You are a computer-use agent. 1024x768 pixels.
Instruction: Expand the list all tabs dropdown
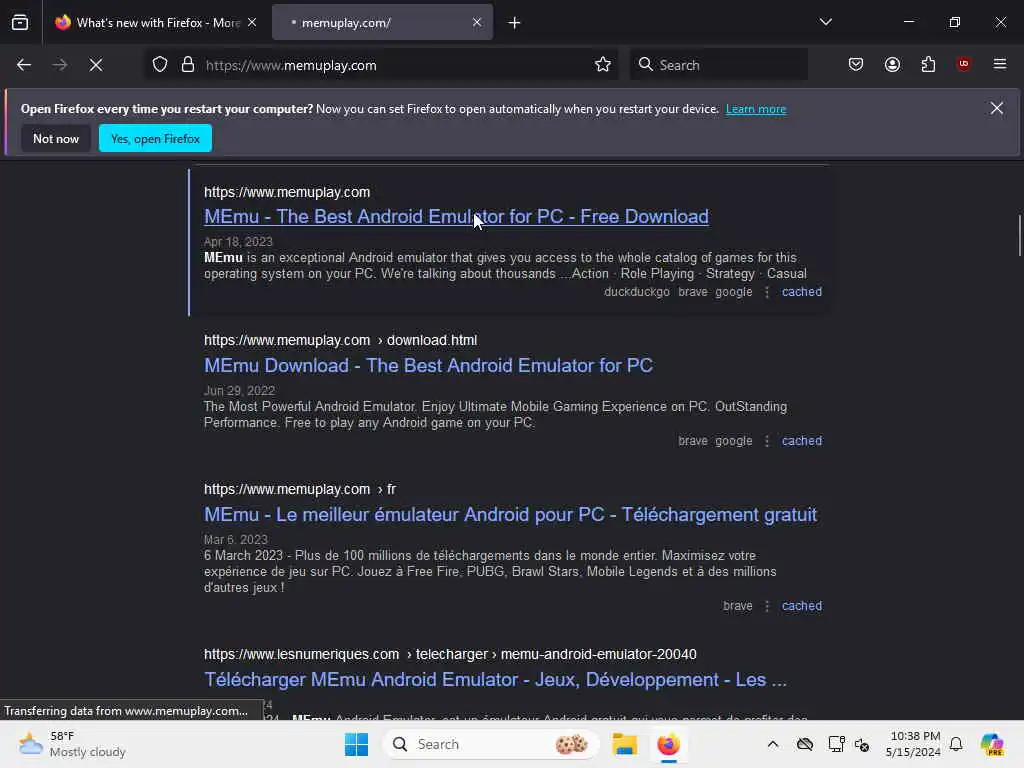pos(825,22)
